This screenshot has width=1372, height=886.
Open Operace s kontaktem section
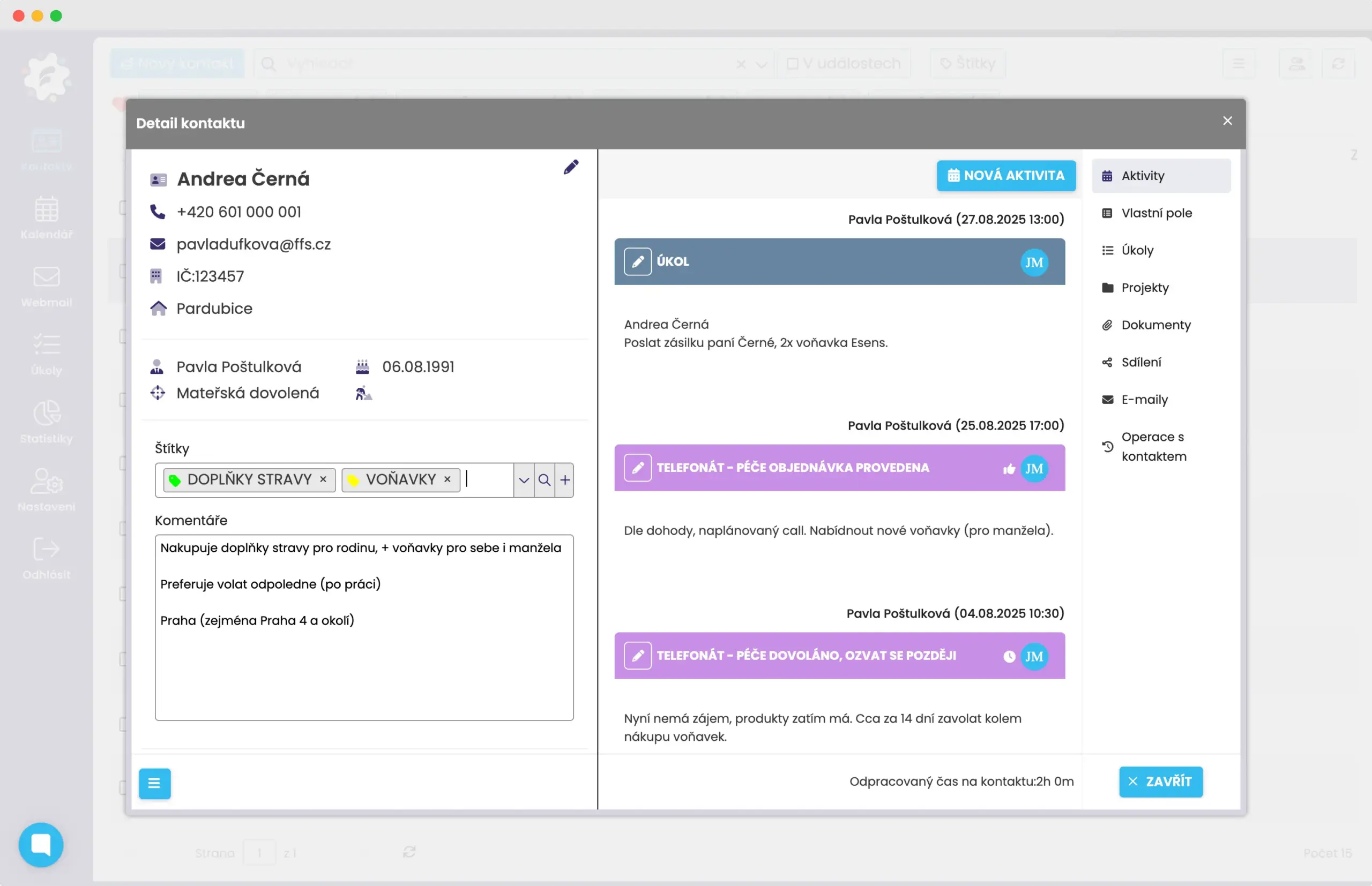(x=1153, y=446)
